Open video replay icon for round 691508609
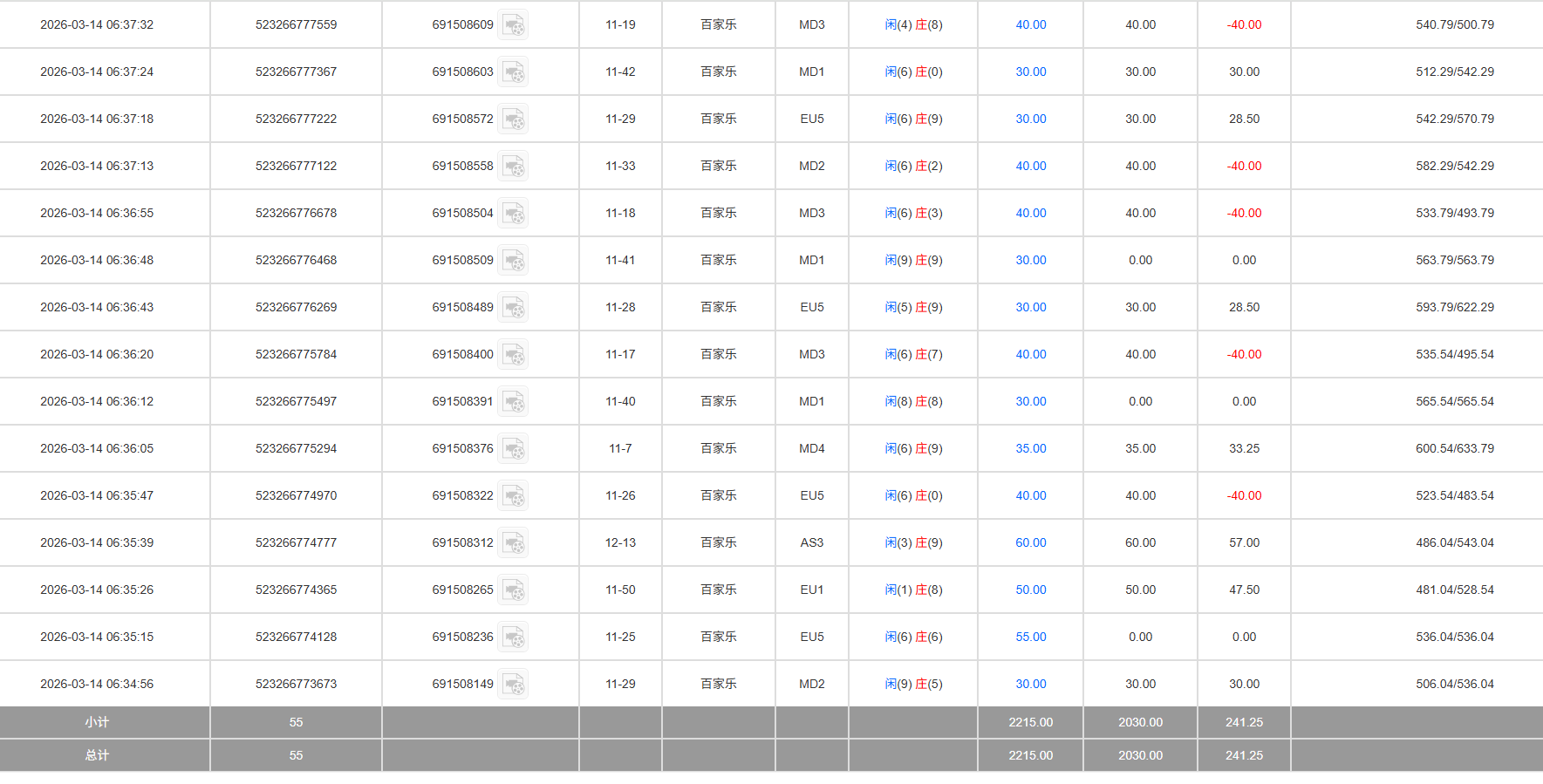 point(513,25)
